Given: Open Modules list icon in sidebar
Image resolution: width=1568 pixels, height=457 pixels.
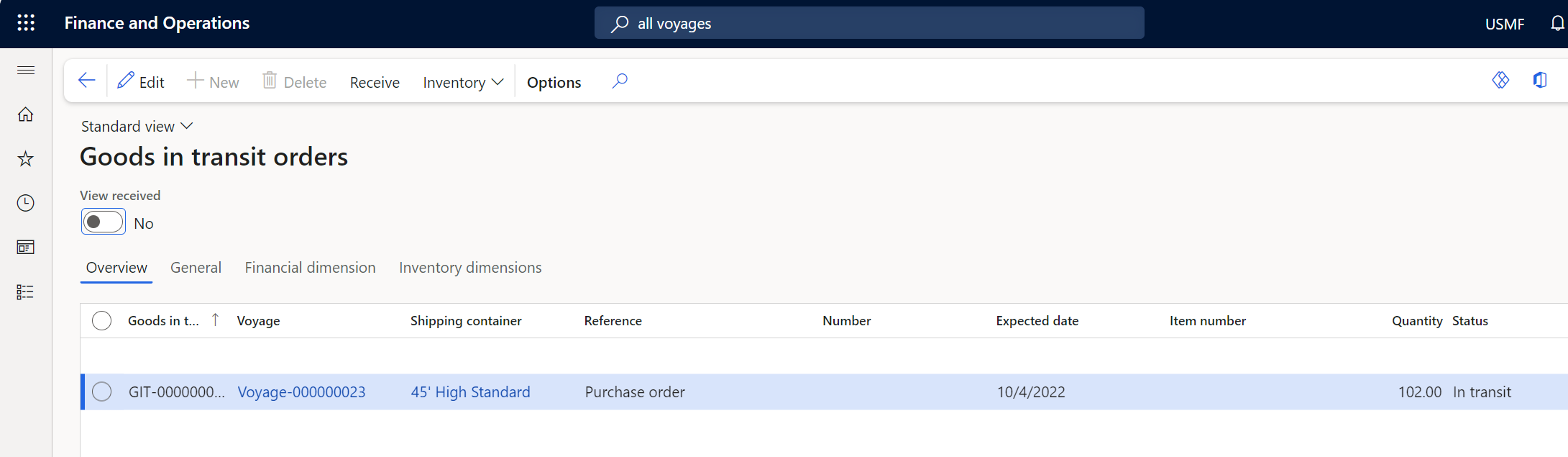Looking at the screenshot, I should tap(26, 292).
